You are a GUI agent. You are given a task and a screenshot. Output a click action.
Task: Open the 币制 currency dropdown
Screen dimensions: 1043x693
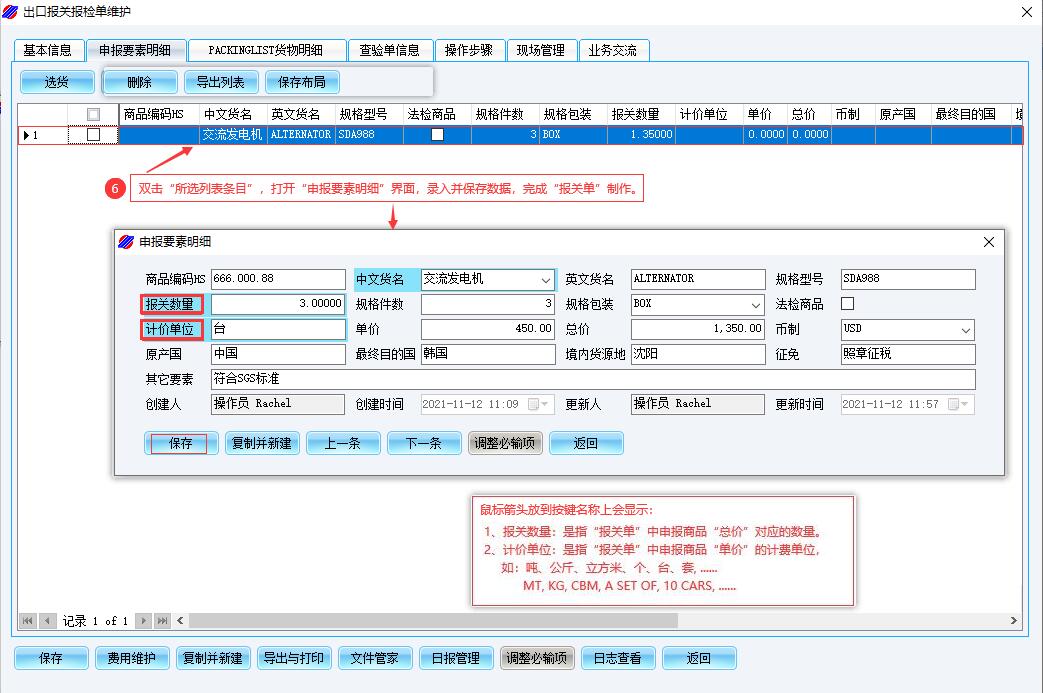pyautogui.click(x=965, y=330)
